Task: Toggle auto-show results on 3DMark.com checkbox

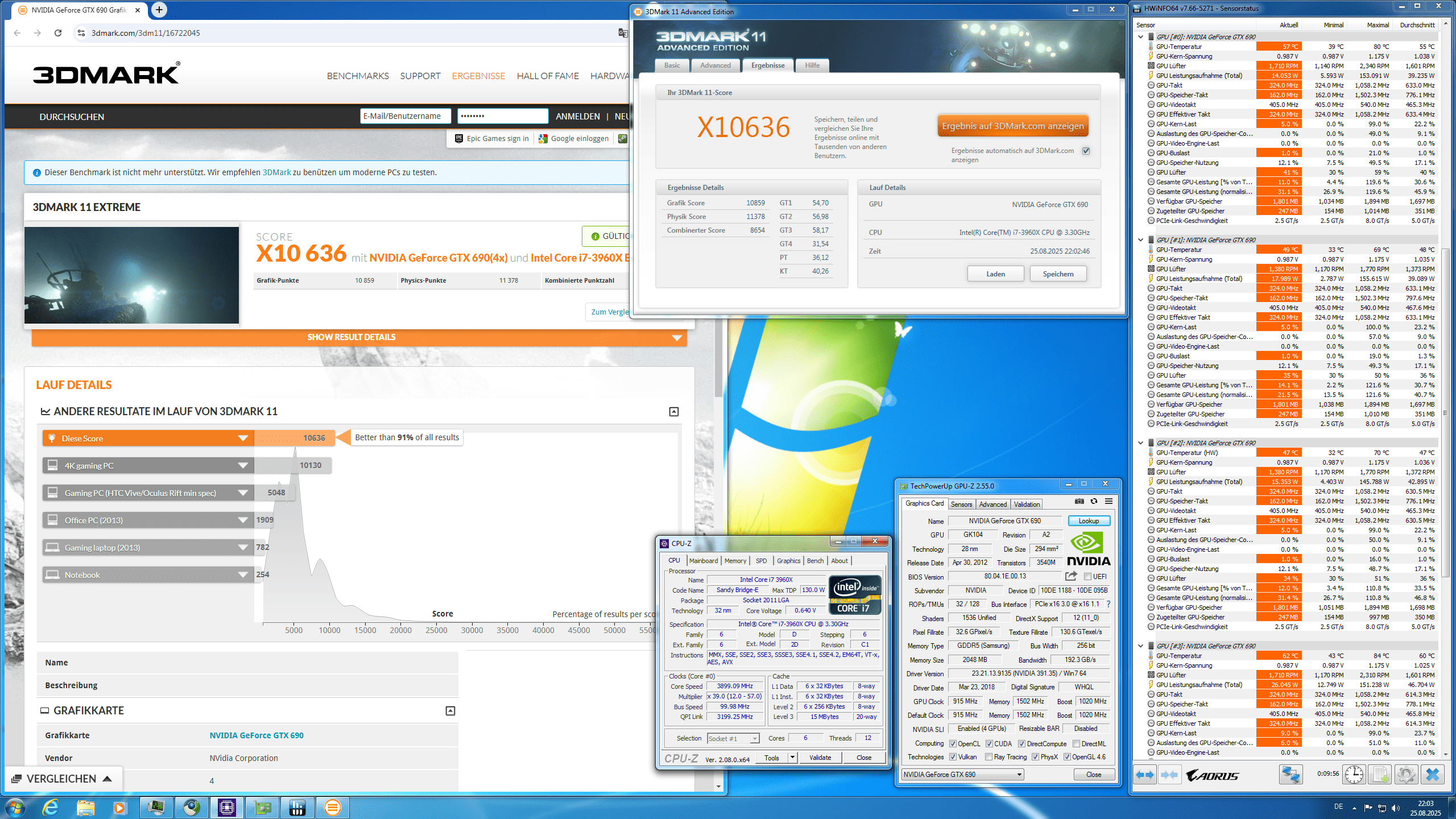Action: click(x=1086, y=151)
